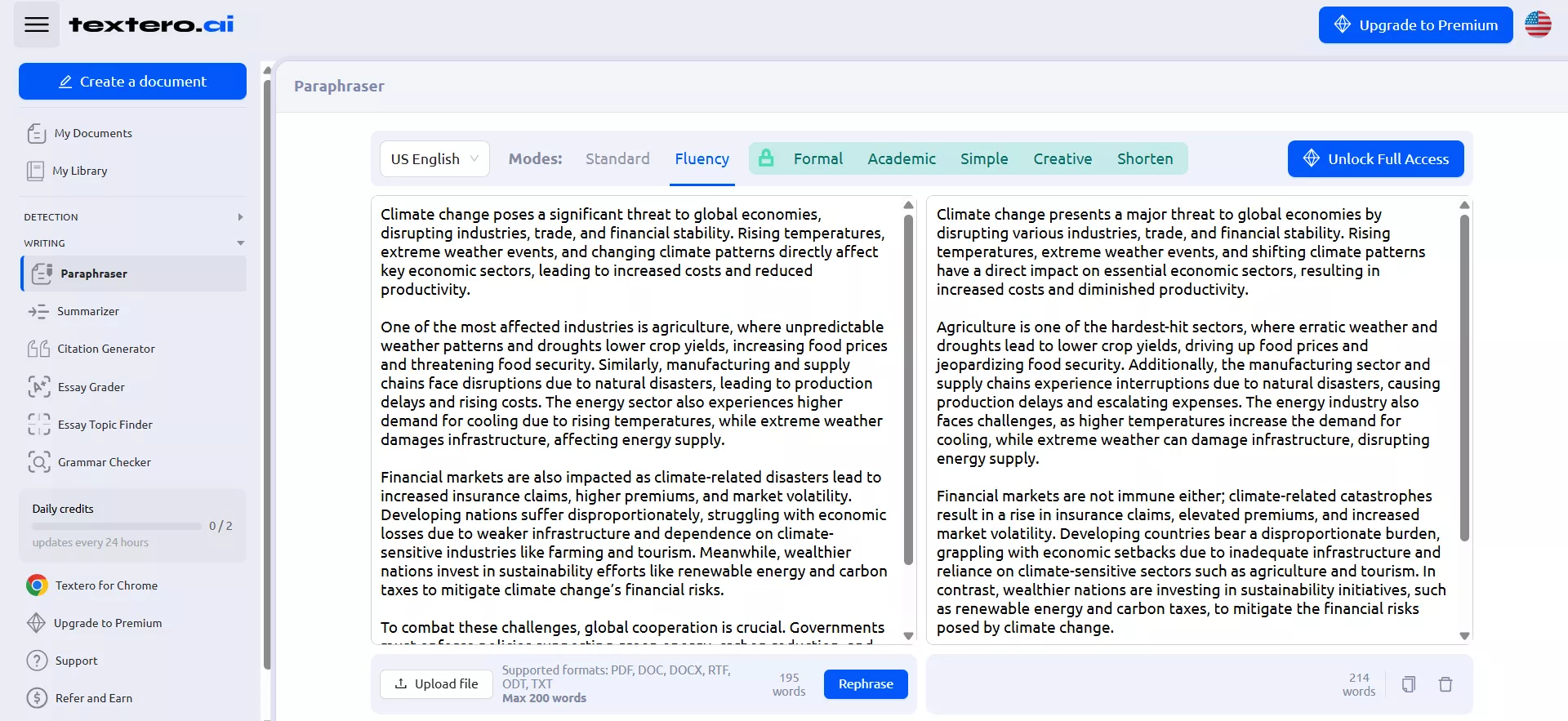This screenshot has height=721, width=1568.
Task: Copy the paraphrased output text icon
Action: pyautogui.click(x=1408, y=684)
